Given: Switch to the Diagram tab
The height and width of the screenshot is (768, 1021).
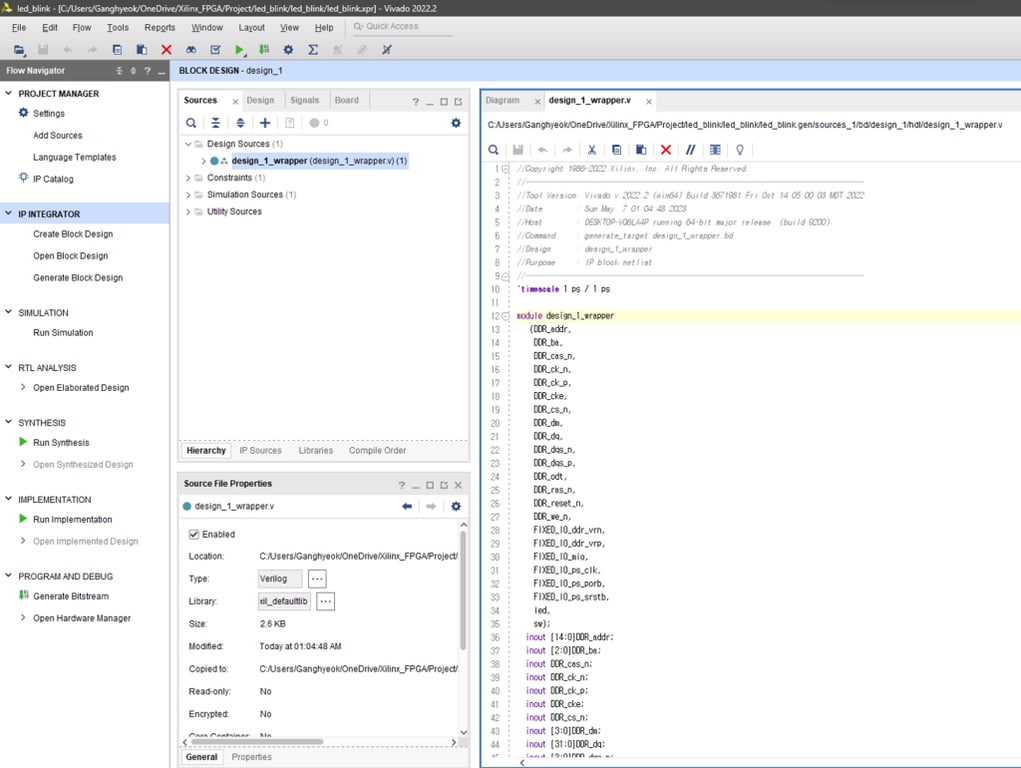Looking at the screenshot, I should 502,100.
